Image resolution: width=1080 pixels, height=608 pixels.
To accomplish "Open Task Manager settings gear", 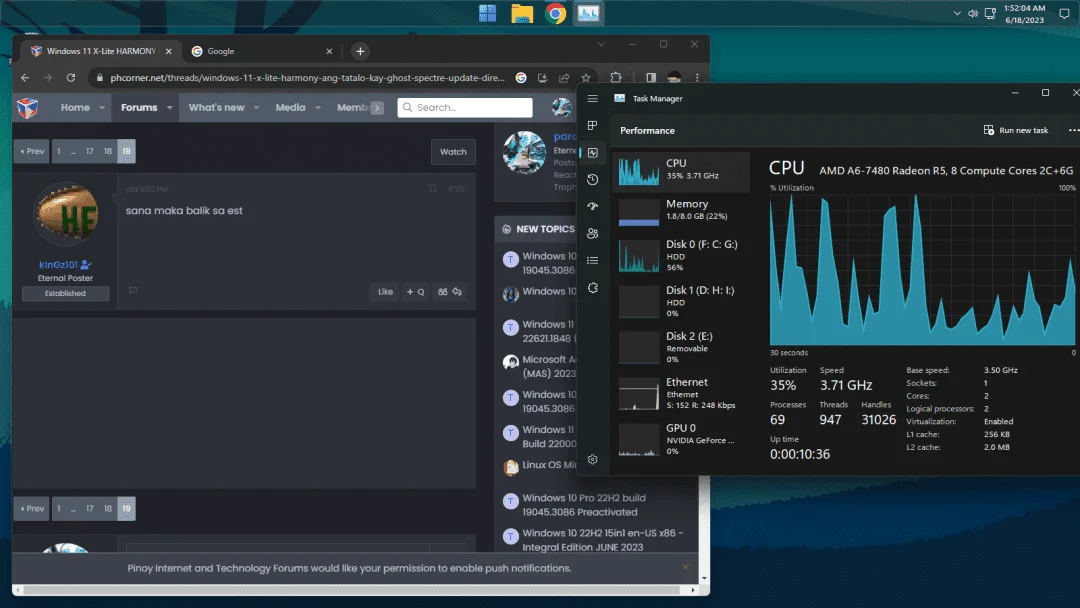I will 592,459.
